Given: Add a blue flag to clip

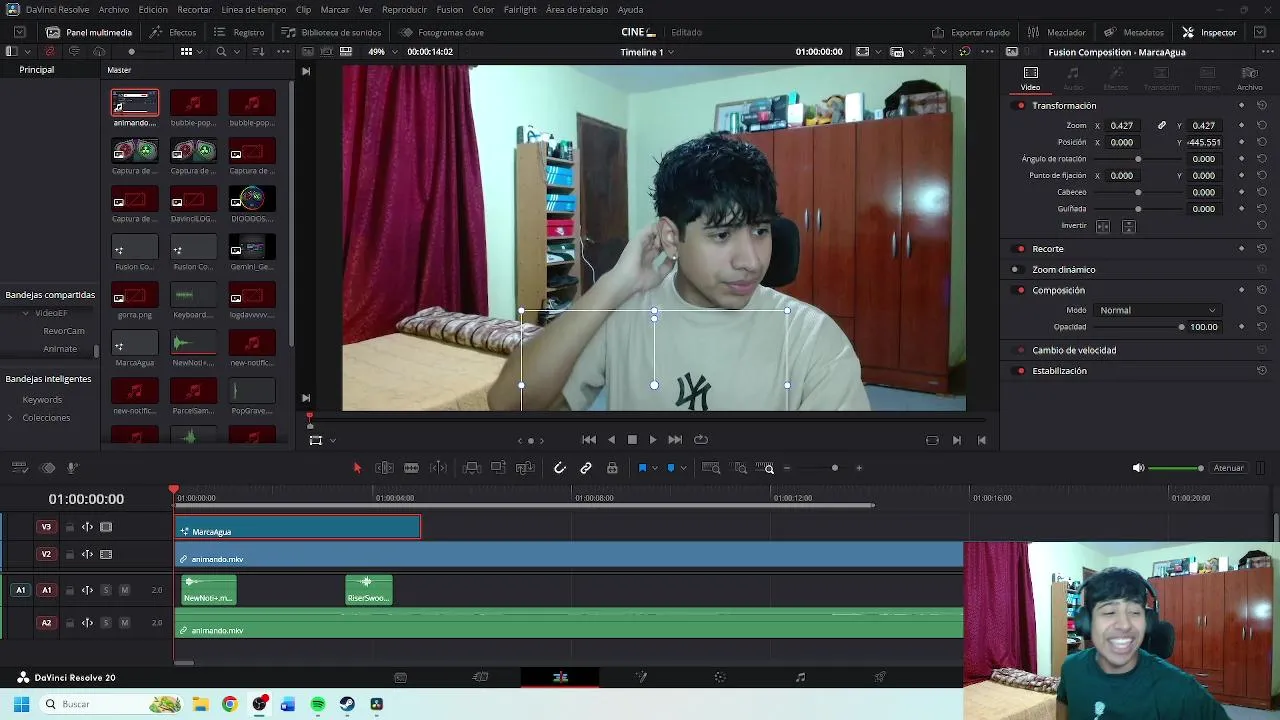Looking at the screenshot, I should tap(642, 468).
